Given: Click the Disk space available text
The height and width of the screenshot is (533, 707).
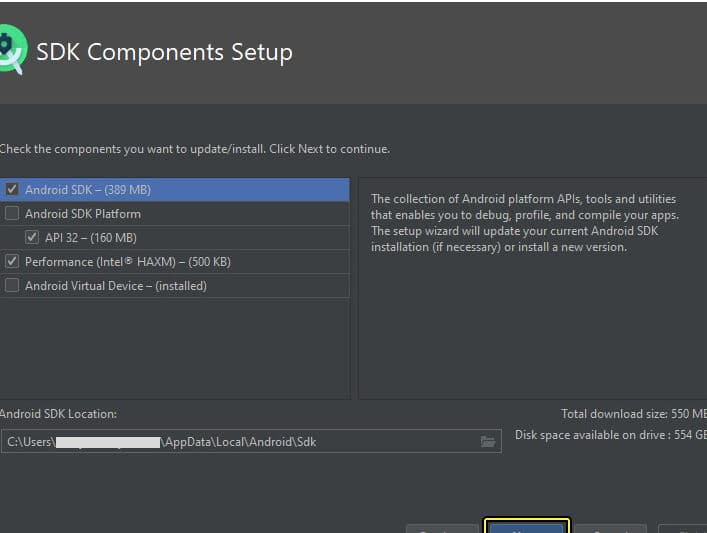Looking at the screenshot, I should (x=611, y=435).
